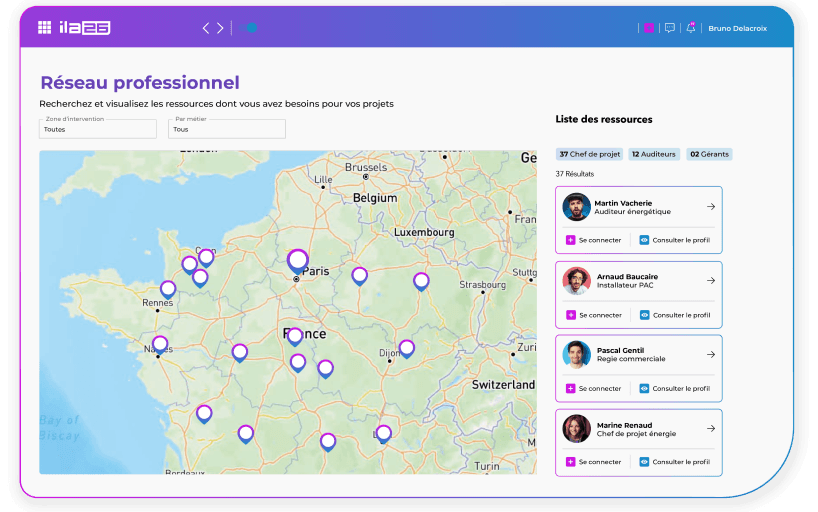This screenshot has width=818, height=512.
Task: View Marine Renaud's profile
Action: (675, 462)
